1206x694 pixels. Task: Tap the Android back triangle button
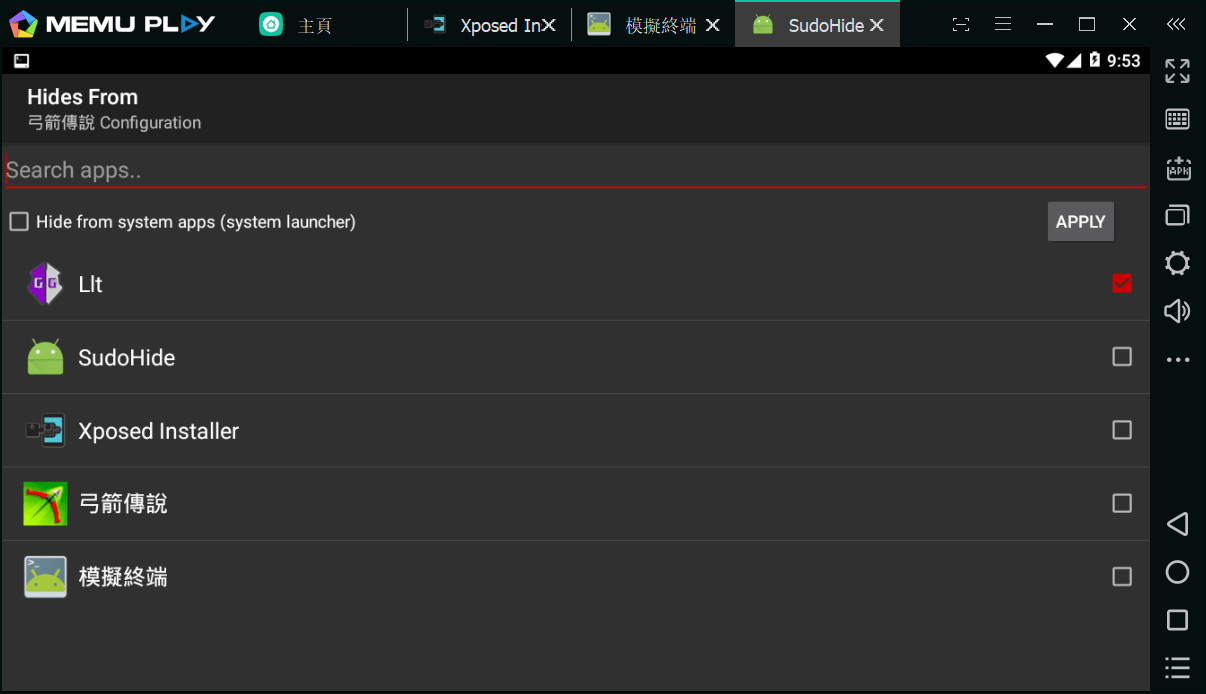[1178, 523]
